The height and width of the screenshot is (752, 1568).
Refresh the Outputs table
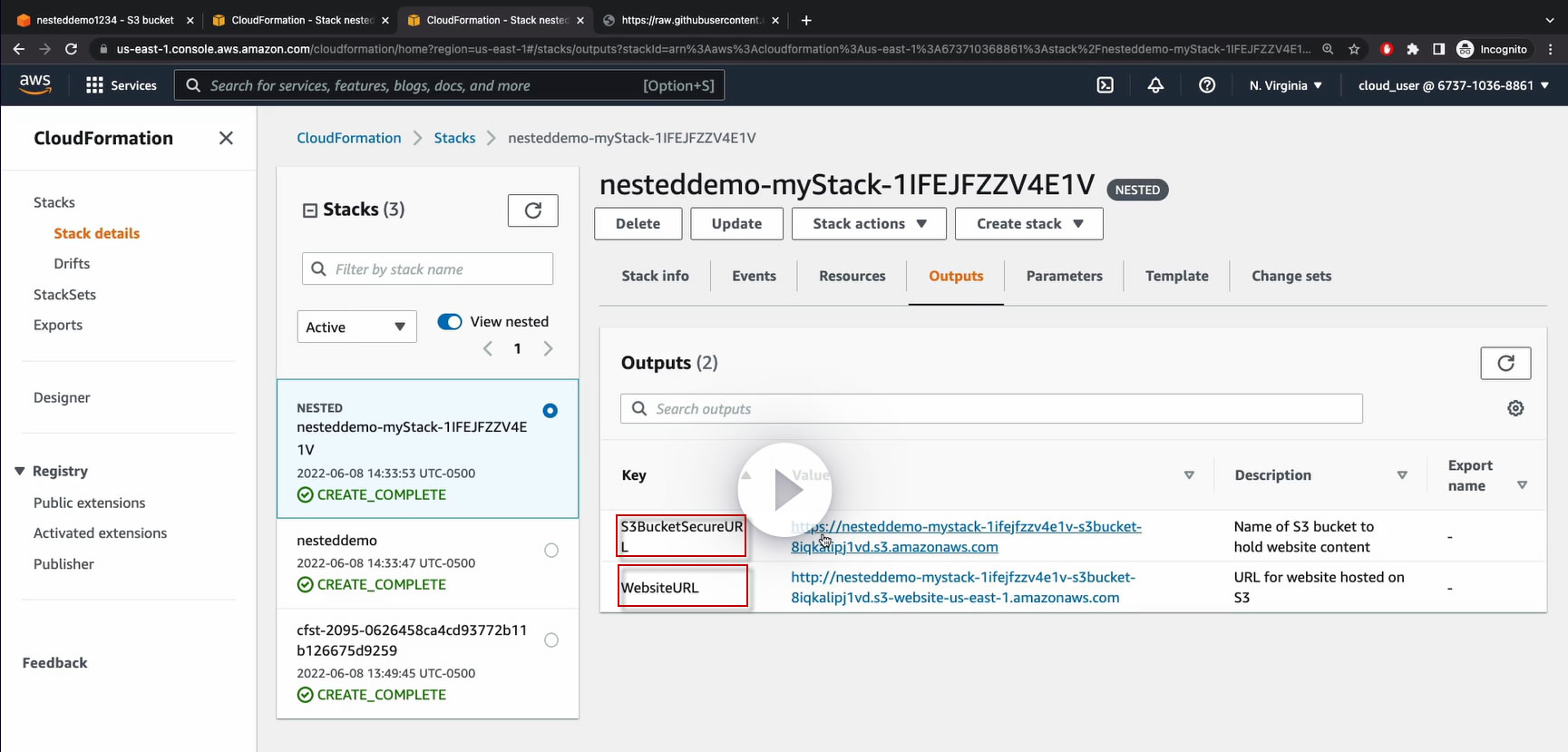coord(1505,363)
